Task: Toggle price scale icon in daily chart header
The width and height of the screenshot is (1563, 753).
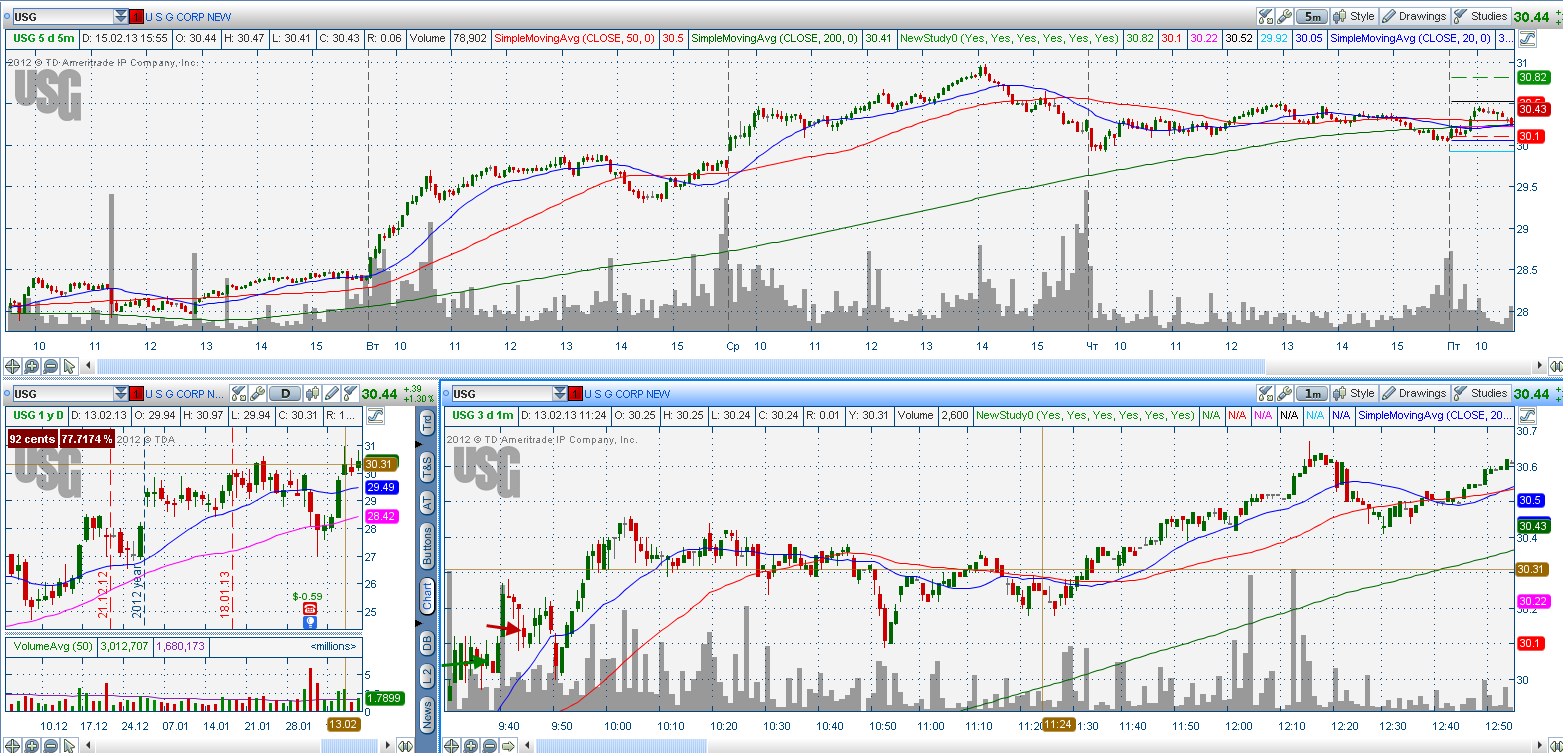Action: pyautogui.click(x=376, y=415)
